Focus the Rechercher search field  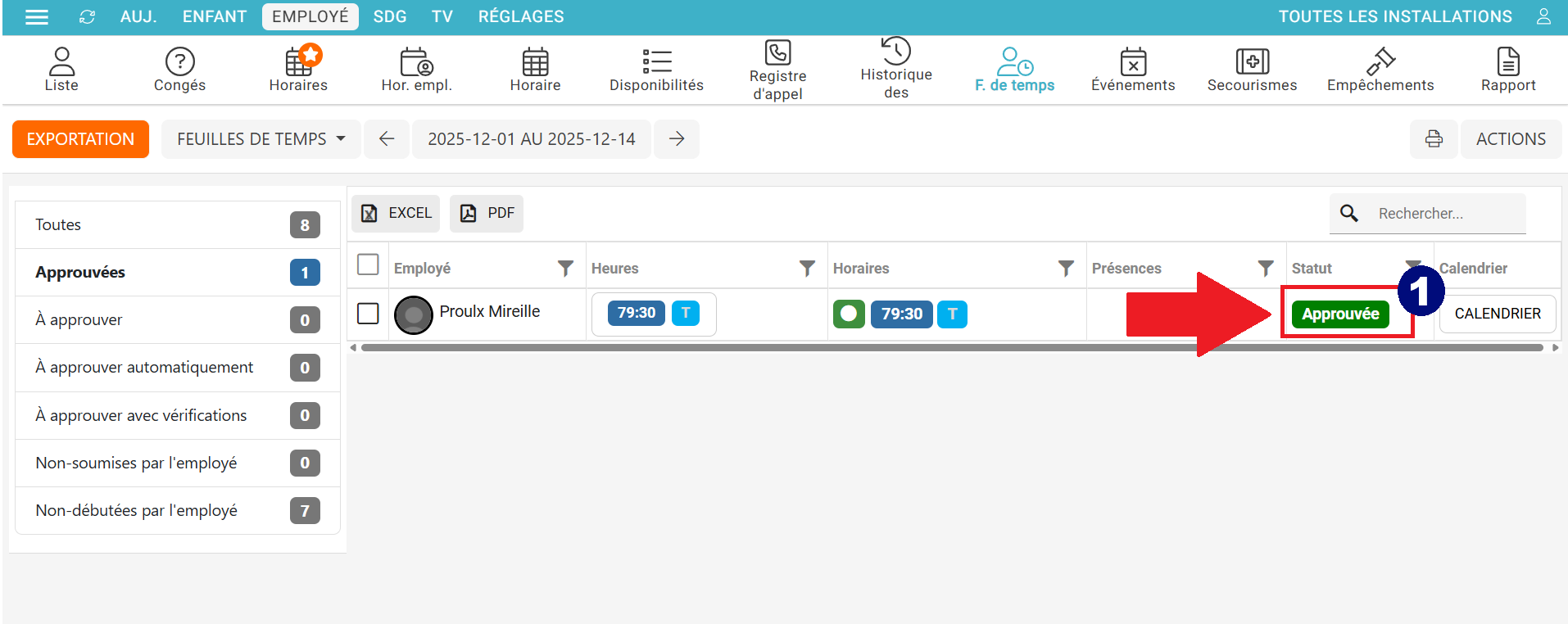click(1446, 214)
